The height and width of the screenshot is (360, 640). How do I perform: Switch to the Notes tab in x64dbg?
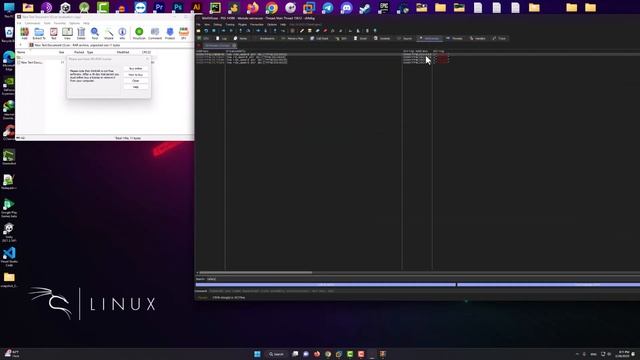240,38
